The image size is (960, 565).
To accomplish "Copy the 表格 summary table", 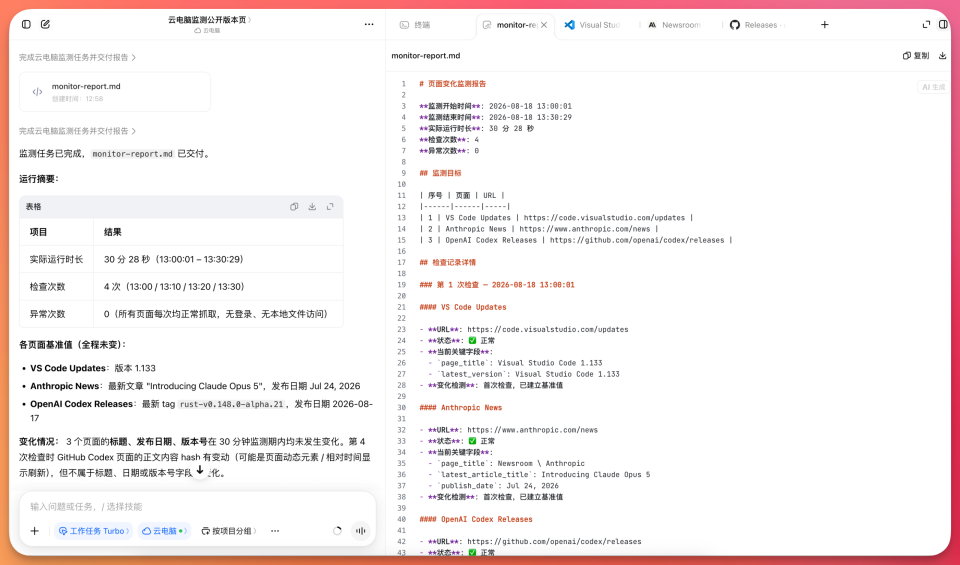I will pyautogui.click(x=294, y=207).
